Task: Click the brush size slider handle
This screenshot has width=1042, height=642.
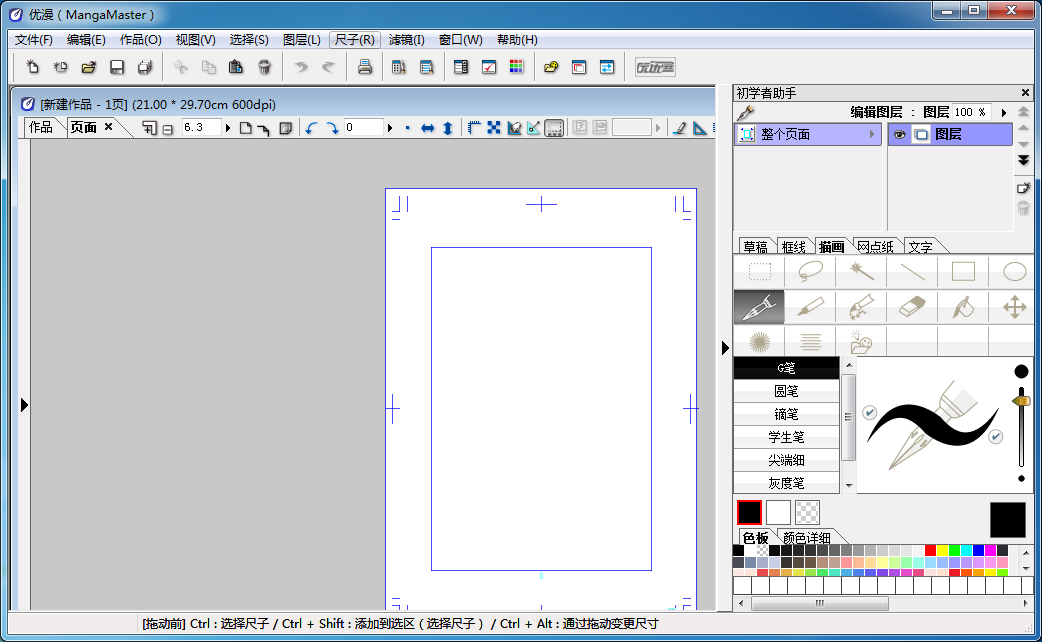Action: 1022,401
